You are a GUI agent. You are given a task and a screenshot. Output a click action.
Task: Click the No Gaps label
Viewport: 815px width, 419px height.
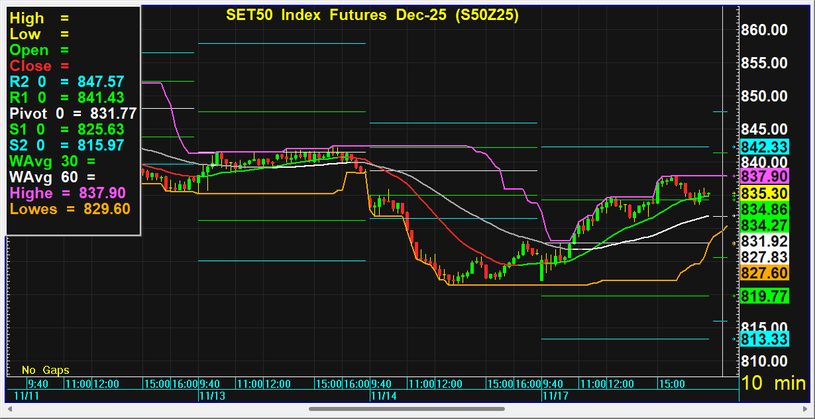(45, 369)
